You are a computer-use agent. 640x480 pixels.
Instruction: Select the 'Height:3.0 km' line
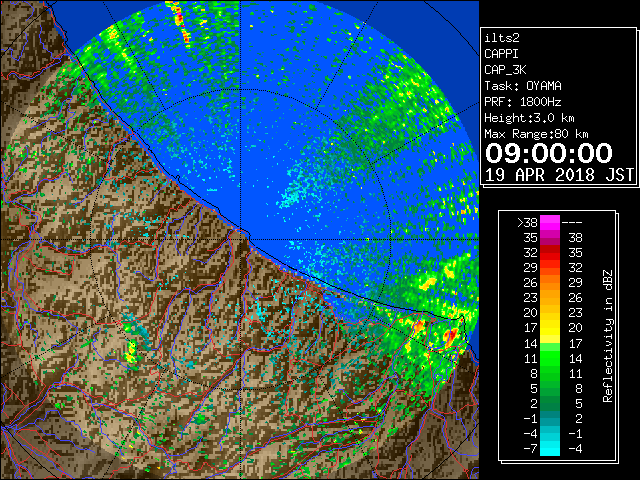click(x=529, y=118)
